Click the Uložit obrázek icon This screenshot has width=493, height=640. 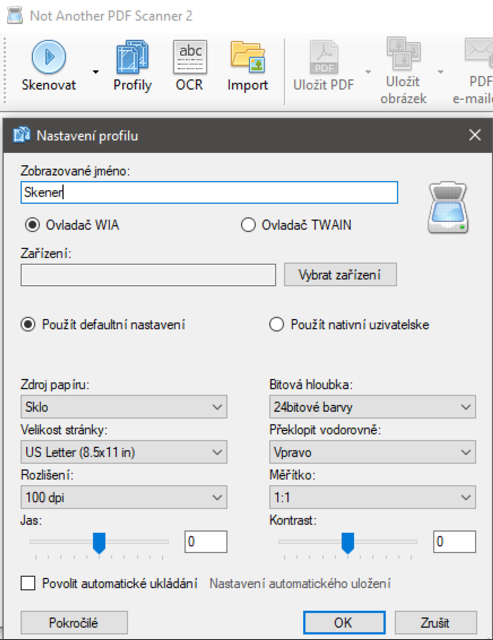coord(403,53)
